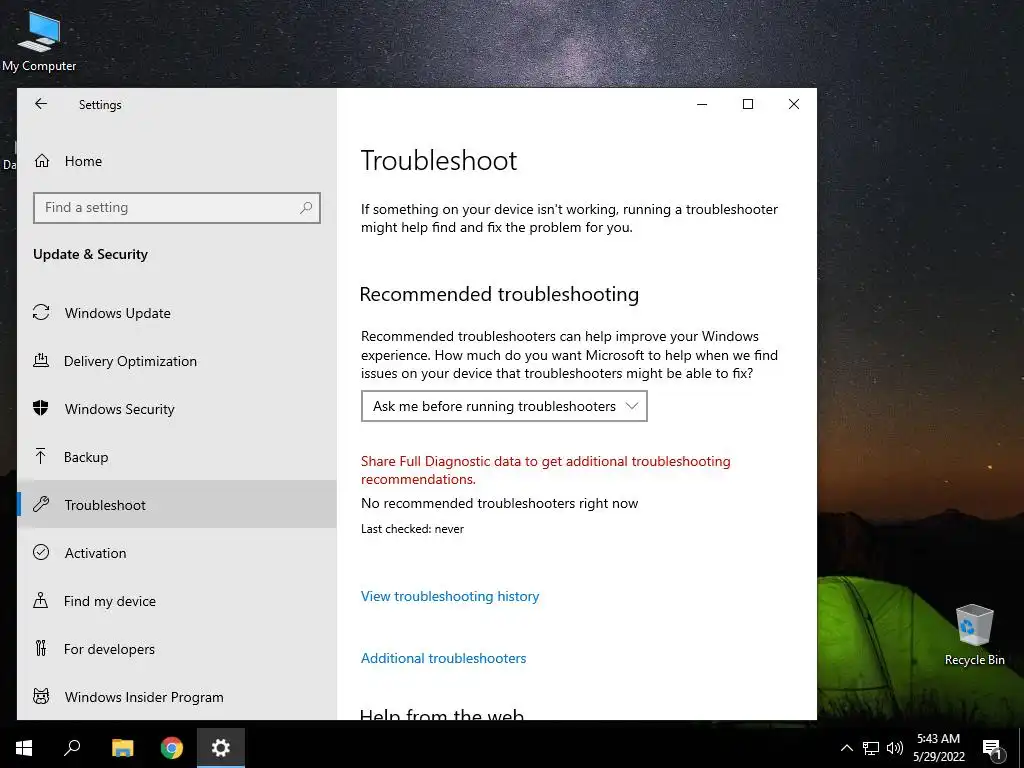Click the search magnifier in Find a setting
This screenshot has height=768, width=1024.
click(306, 208)
